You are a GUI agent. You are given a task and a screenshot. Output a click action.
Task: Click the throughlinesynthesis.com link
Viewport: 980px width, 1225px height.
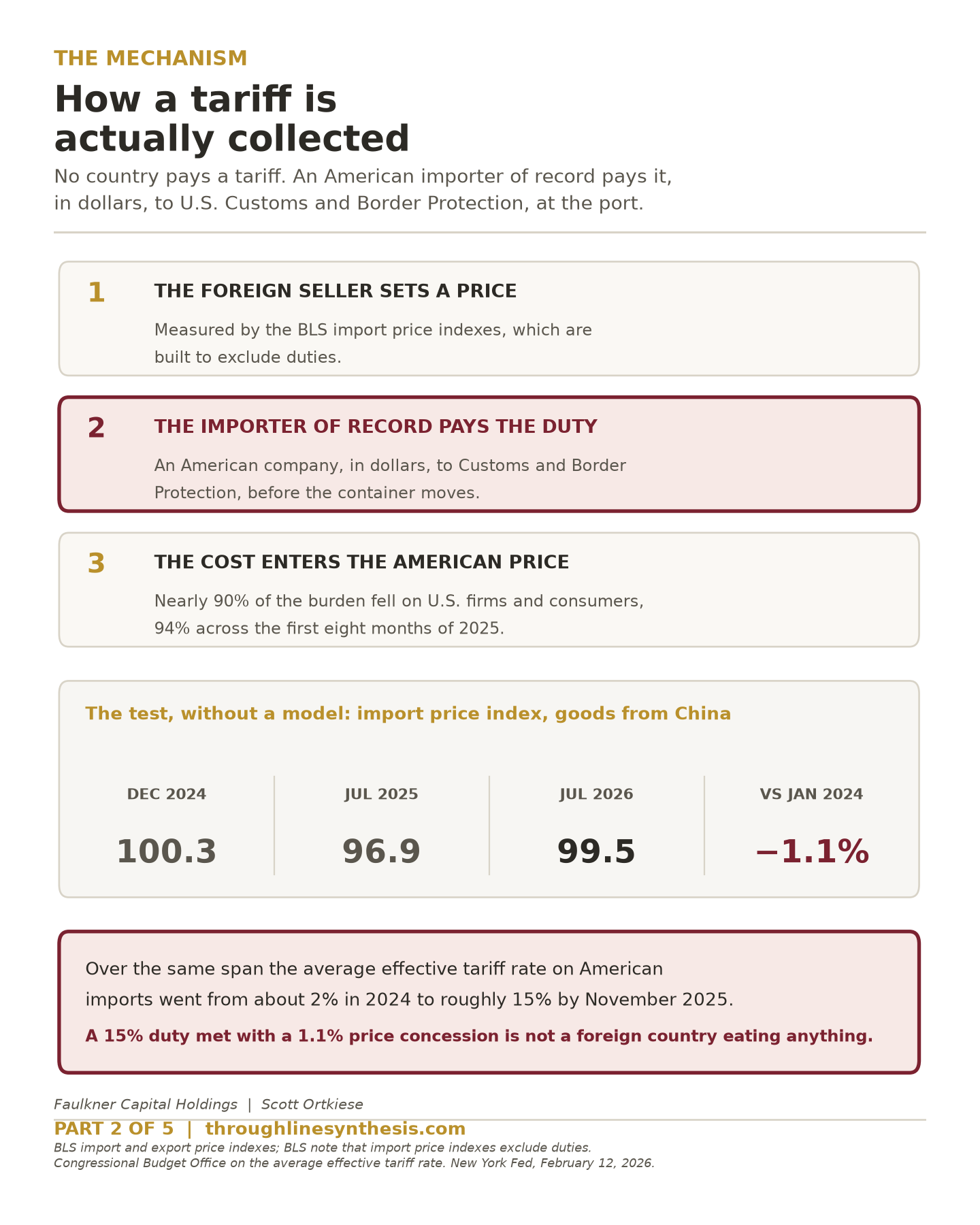click(336, 1129)
